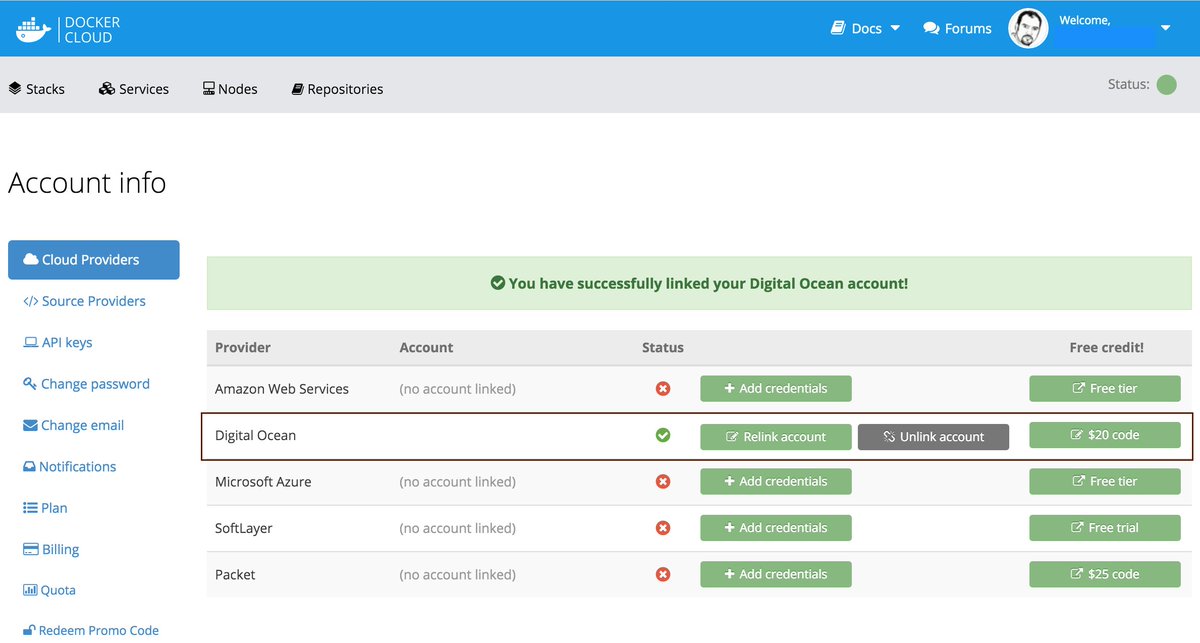
Task: Click the Redeem Promo Code icon
Action: (28, 629)
